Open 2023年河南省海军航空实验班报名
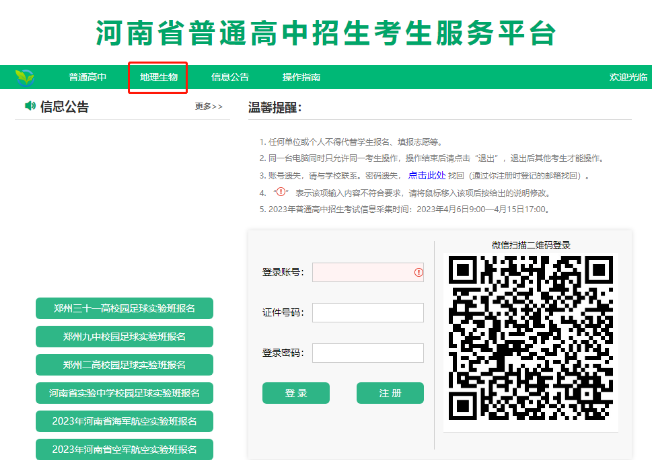Screen dimensions: 652x460 coord(124,421)
